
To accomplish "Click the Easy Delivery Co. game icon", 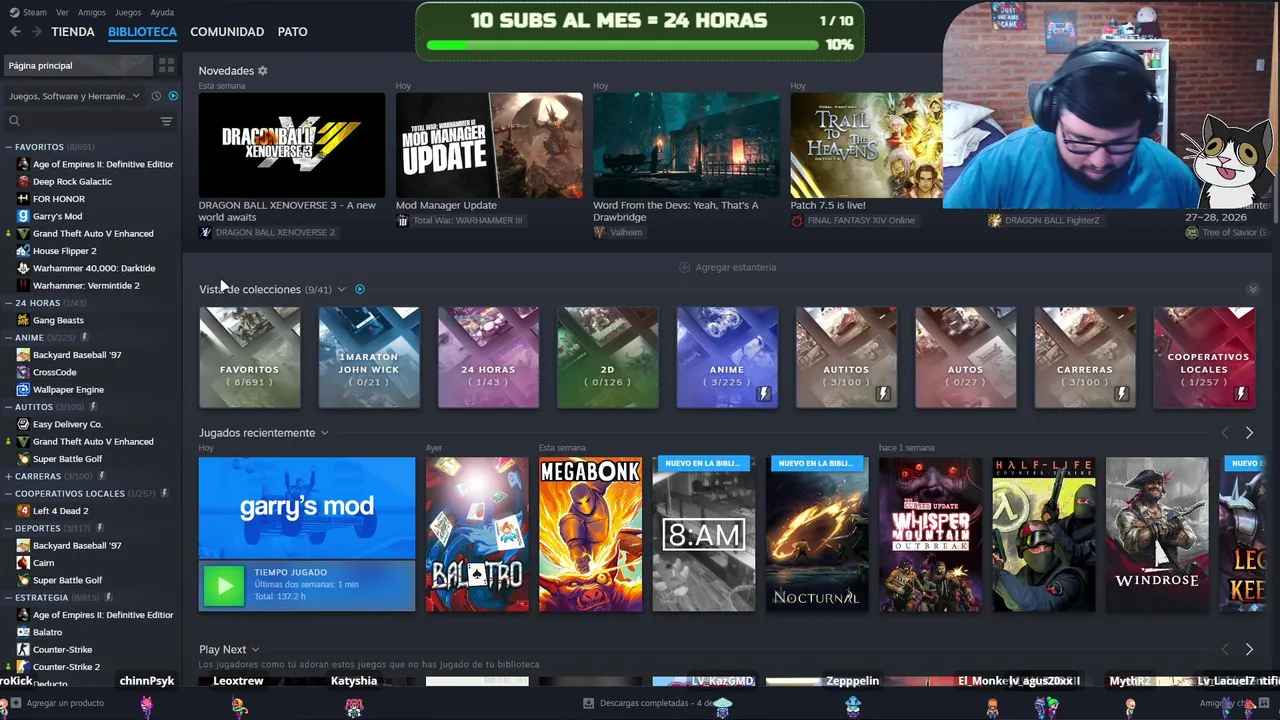I will (23, 424).
